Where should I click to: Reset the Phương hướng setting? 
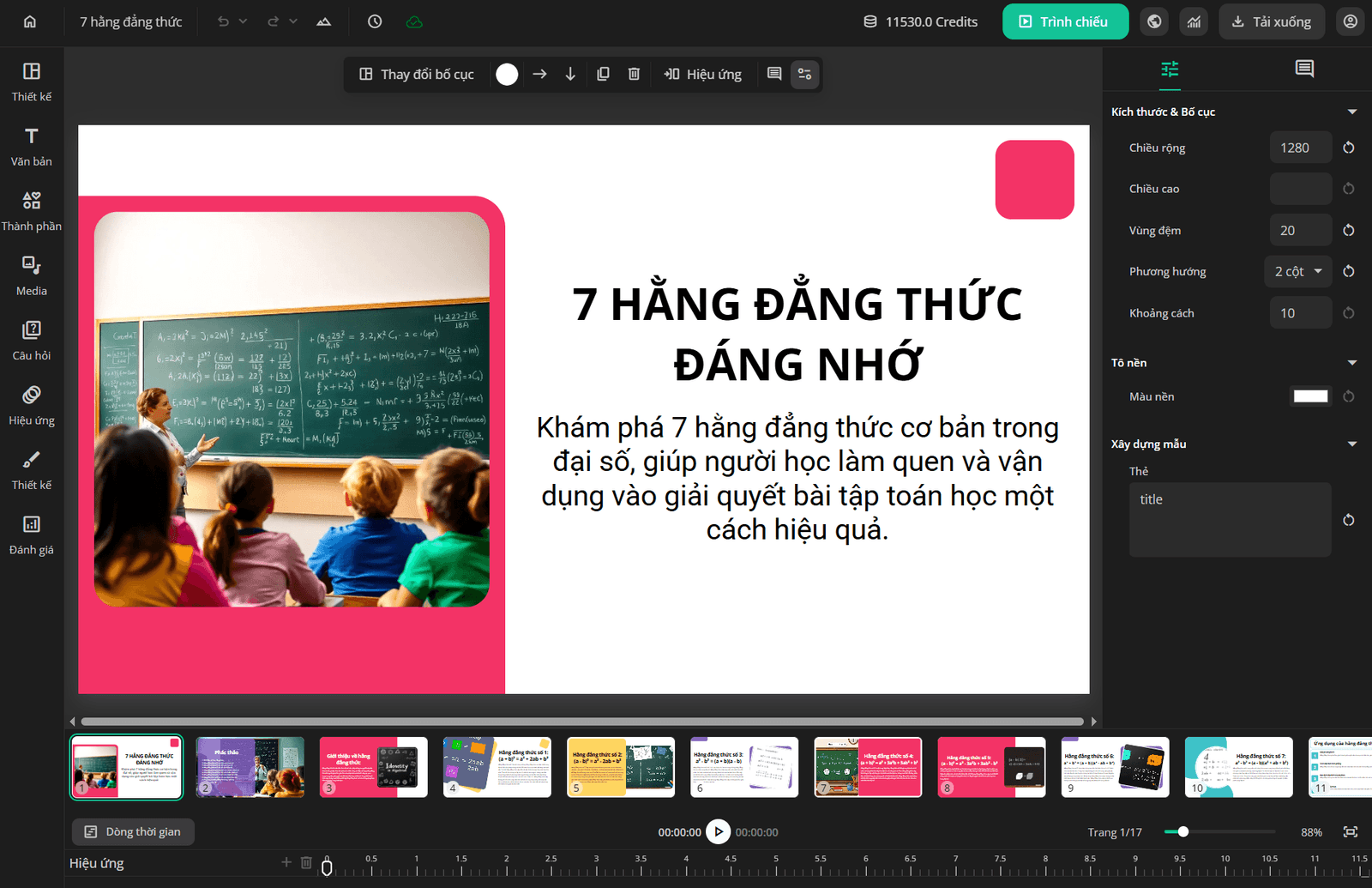tap(1349, 271)
